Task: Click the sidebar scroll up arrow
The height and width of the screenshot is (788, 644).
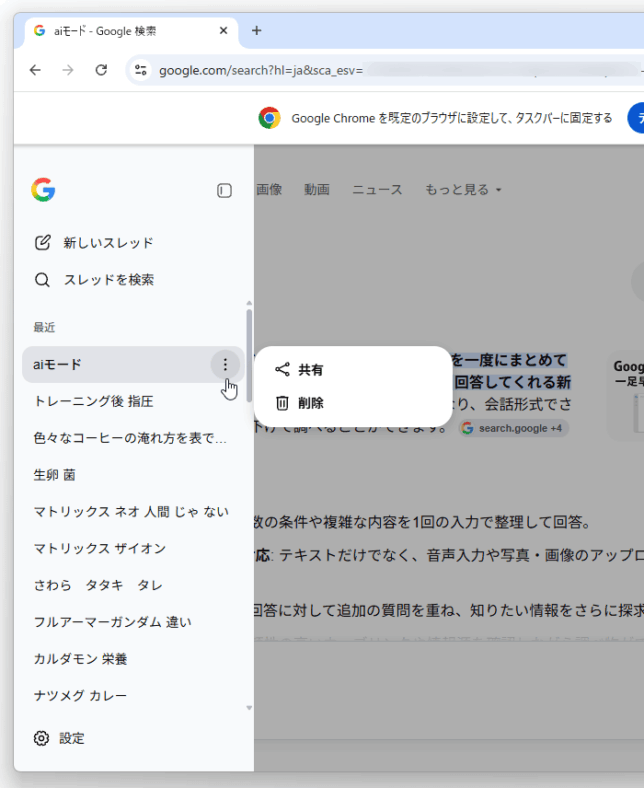Action: pos(249,304)
